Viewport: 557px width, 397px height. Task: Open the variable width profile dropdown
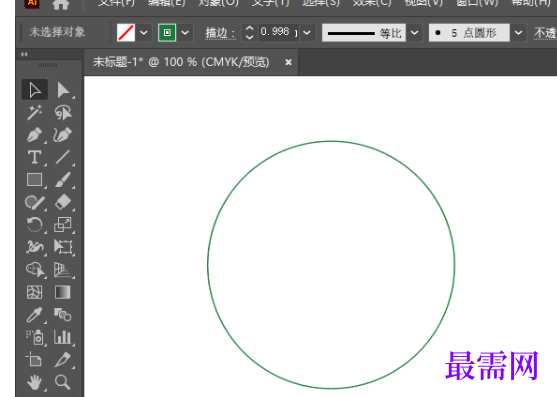415,33
